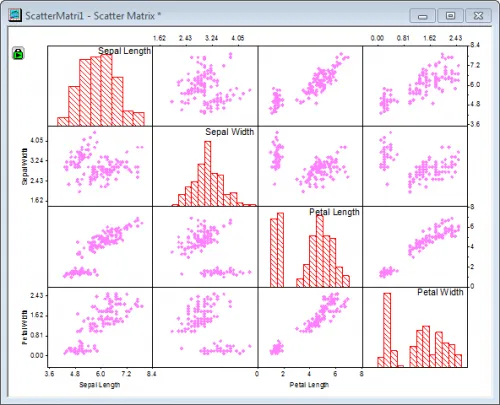The height and width of the screenshot is (405, 500).
Task: Click the Petal Width left axis label
Action: point(24,327)
